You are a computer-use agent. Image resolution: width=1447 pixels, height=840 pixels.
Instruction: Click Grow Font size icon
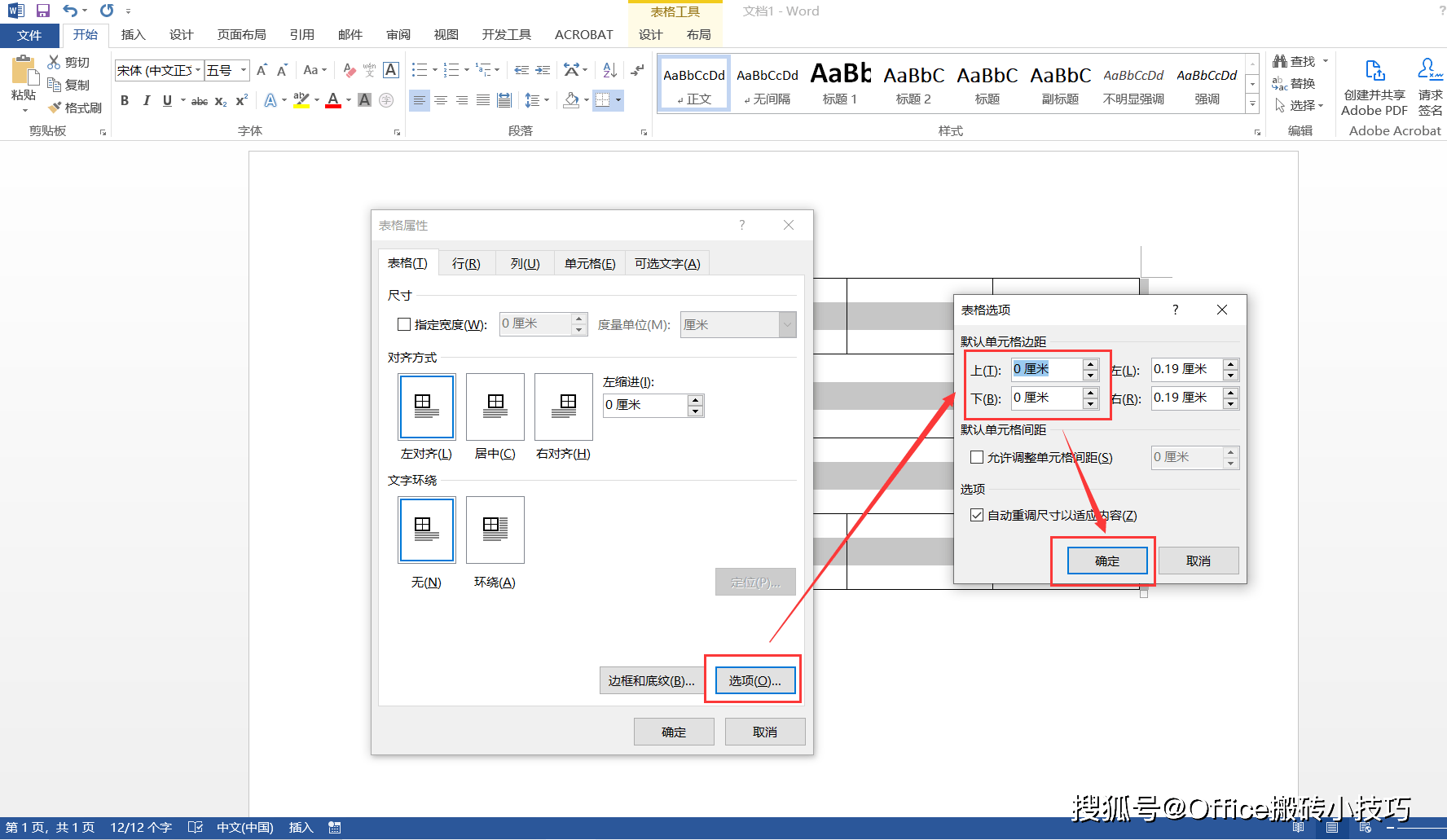(x=262, y=70)
